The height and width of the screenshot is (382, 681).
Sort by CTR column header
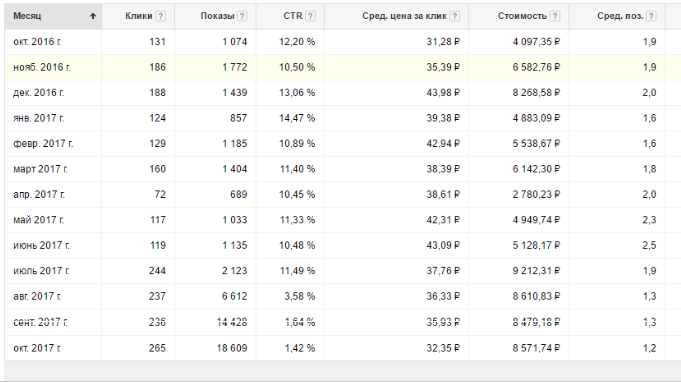292,16
